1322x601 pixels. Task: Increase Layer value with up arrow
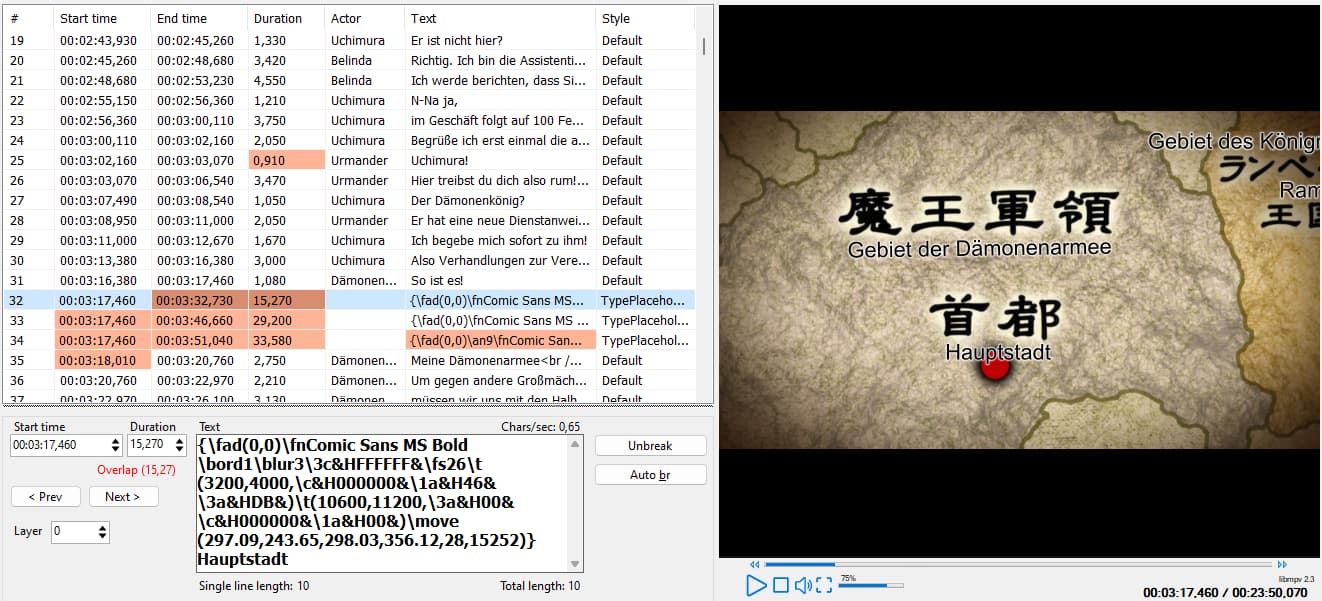(x=103, y=527)
